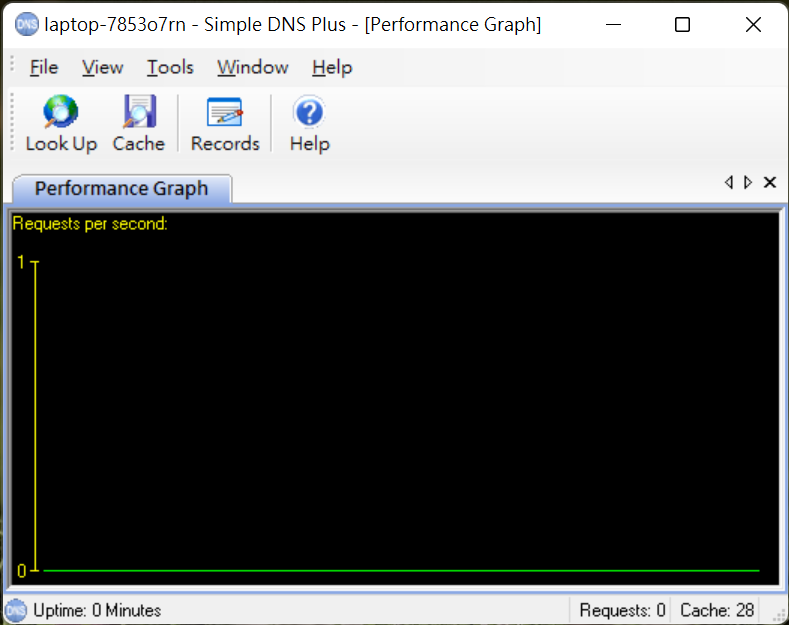Close the Simple DNS Plus window
The image size is (789, 625).
coord(753,24)
